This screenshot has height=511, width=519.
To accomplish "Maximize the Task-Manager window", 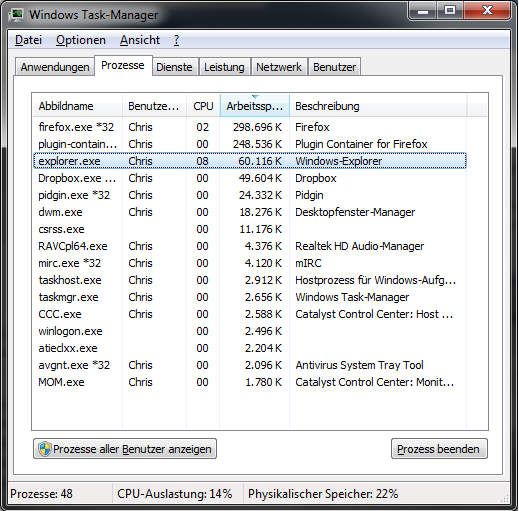I will pos(450,11).
